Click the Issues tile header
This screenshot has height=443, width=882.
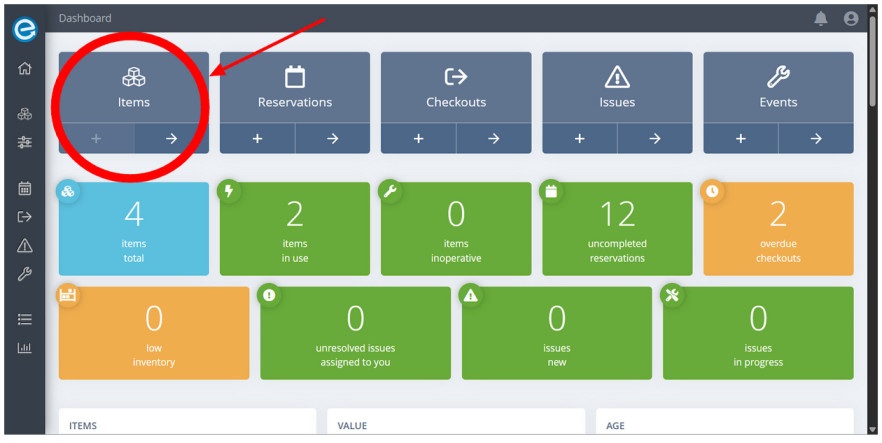click(x=617, y=87)
